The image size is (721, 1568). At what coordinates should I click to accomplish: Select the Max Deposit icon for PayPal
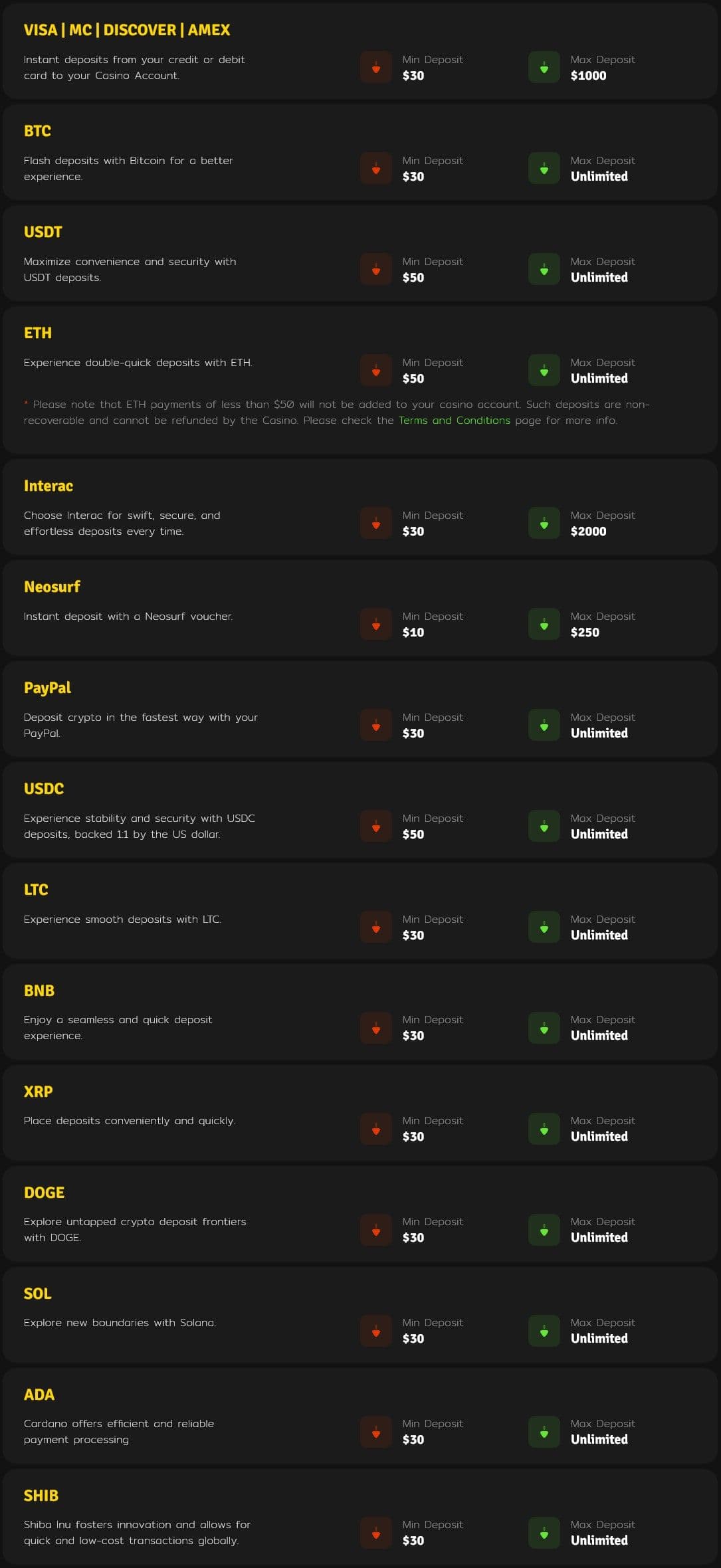coord(544,725)
